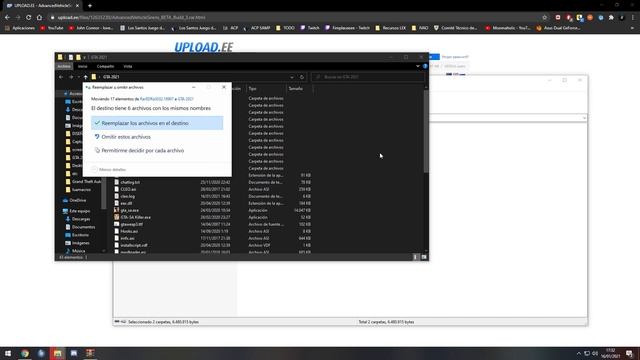The image size is (640, 360).
Task: Open TODO bookmarks folder
Action: point(285,28)
